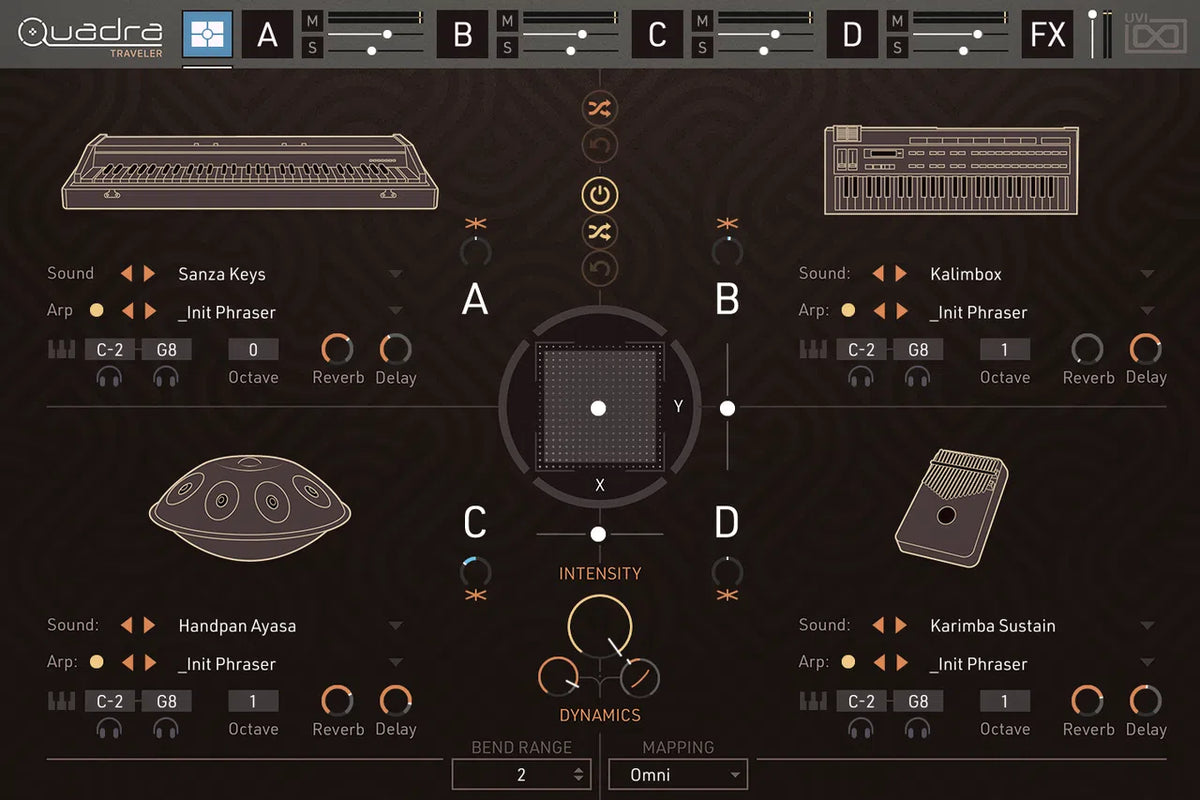Click the central power button icon
This screenshot has width=1200, height=800.
(600, 195)
